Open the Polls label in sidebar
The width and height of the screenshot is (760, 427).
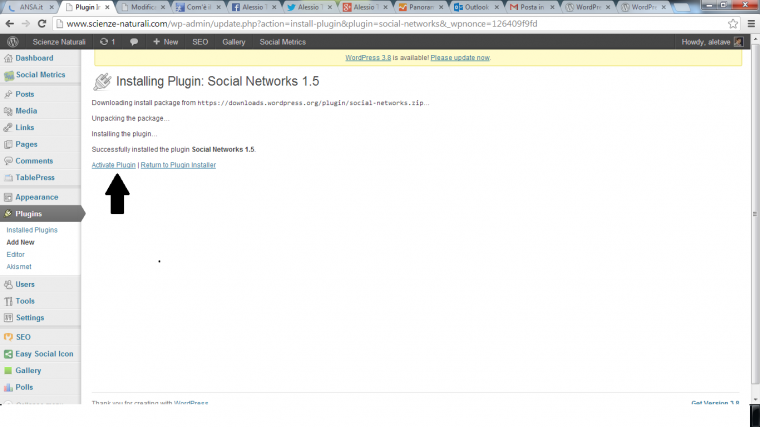point(24,387)
